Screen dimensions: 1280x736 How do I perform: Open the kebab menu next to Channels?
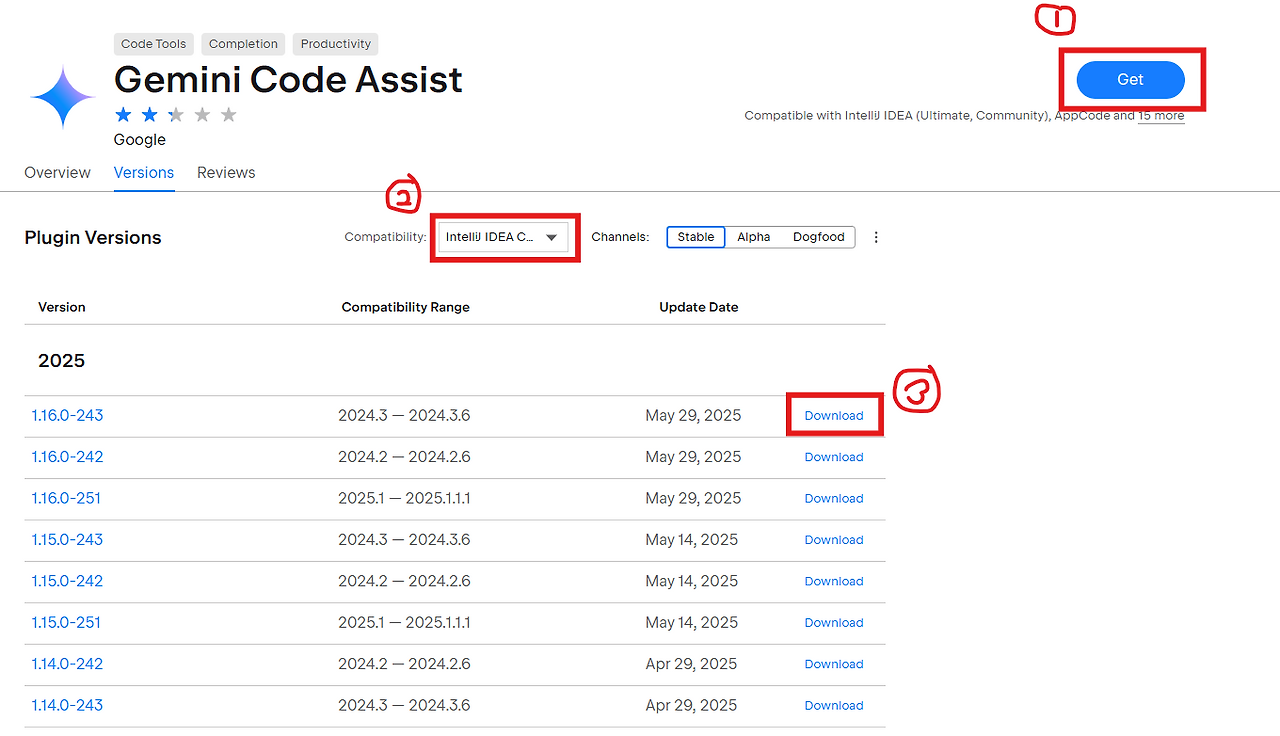pyautogui.click(x=876, y=237)
